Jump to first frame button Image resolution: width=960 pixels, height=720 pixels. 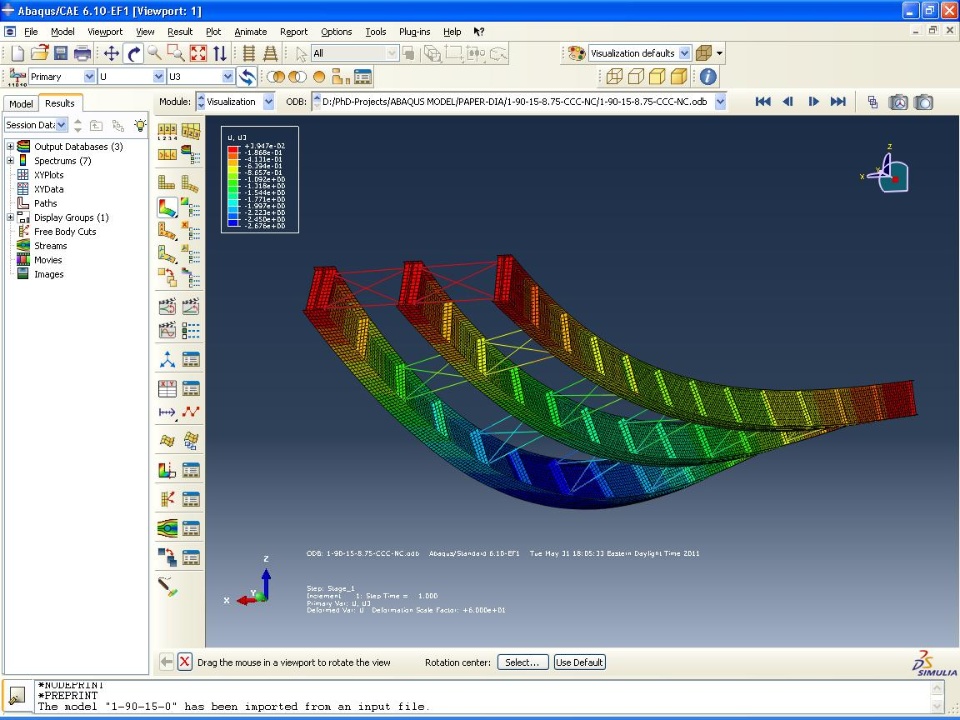pos(763,102)
